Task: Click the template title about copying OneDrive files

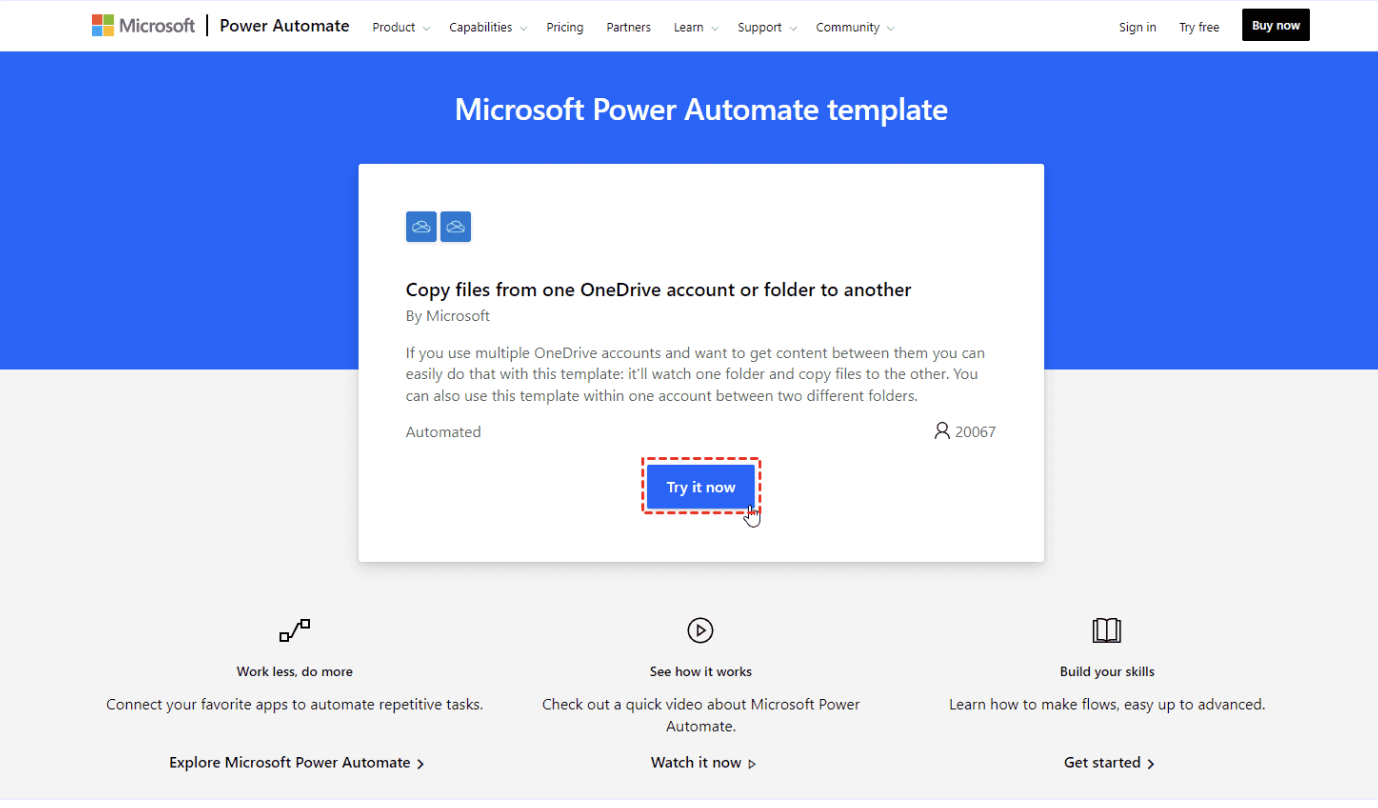Action: 658,290
